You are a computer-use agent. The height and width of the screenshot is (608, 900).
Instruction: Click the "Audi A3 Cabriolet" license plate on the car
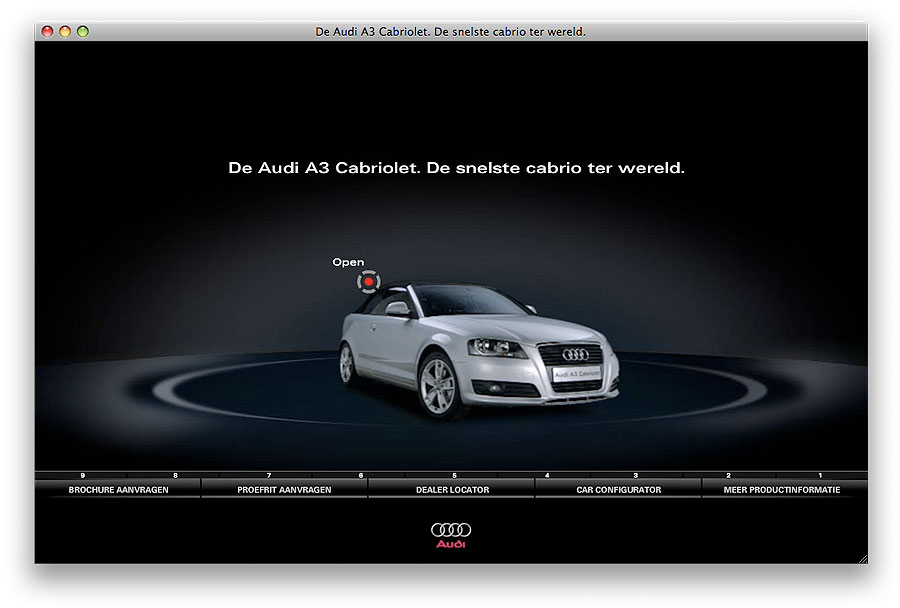point(577,374)
